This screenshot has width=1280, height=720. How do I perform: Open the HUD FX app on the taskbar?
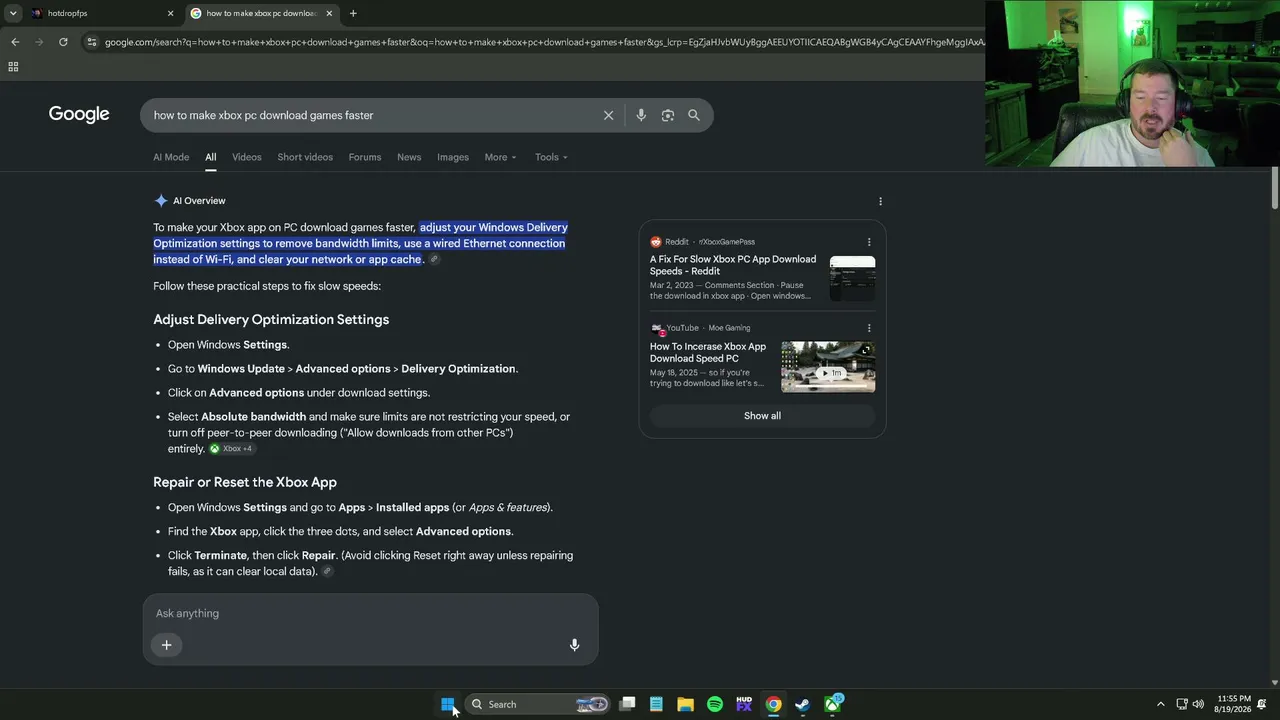744,704
